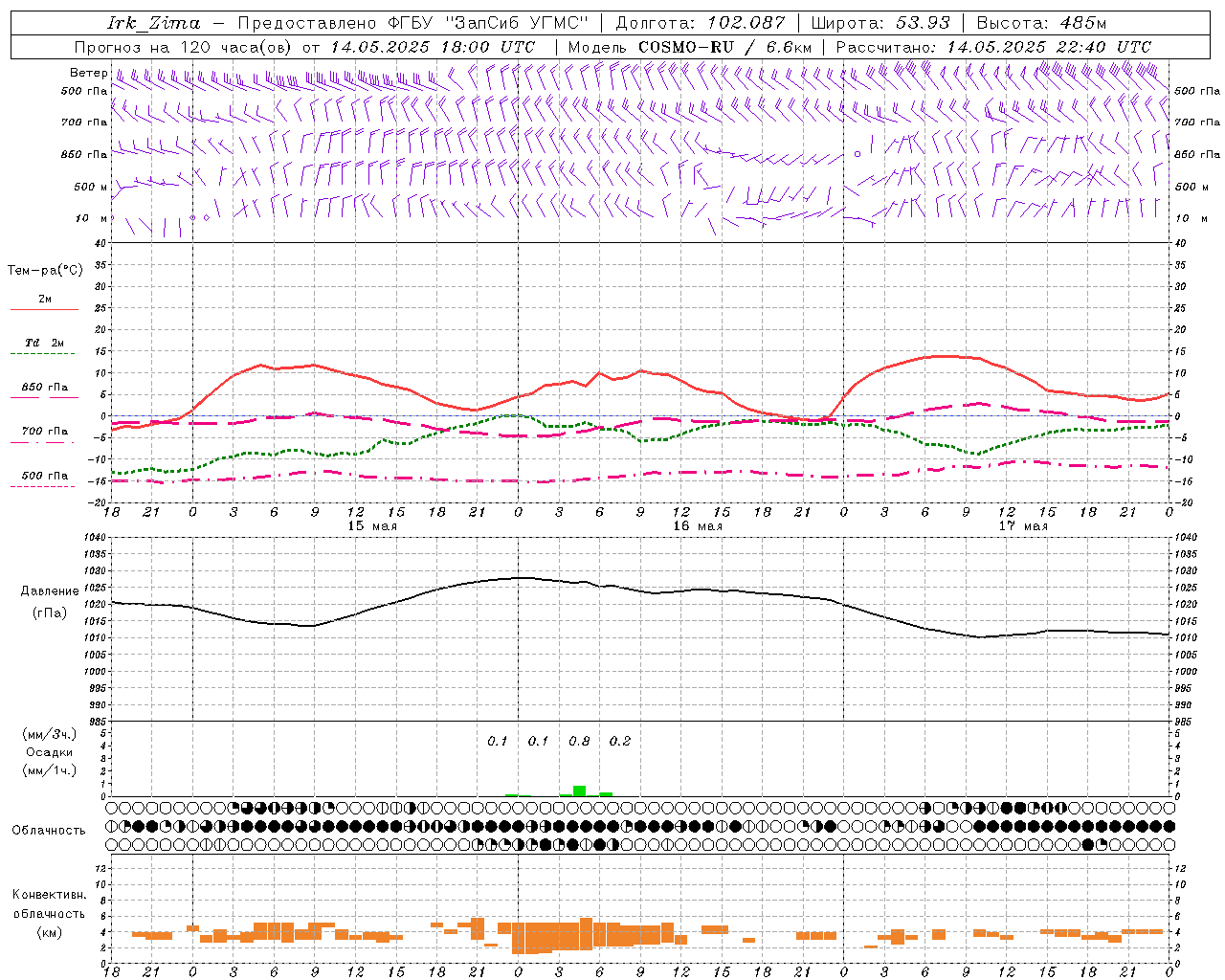Click the (мм/3ч.) precipitation unit label

(x=49, y=735)
